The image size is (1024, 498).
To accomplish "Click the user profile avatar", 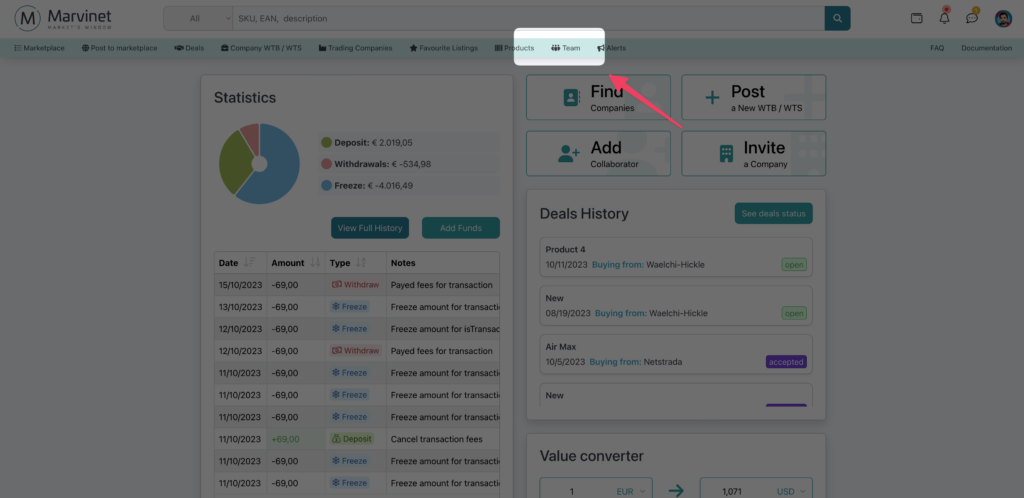I will [x=1003, y=18].
